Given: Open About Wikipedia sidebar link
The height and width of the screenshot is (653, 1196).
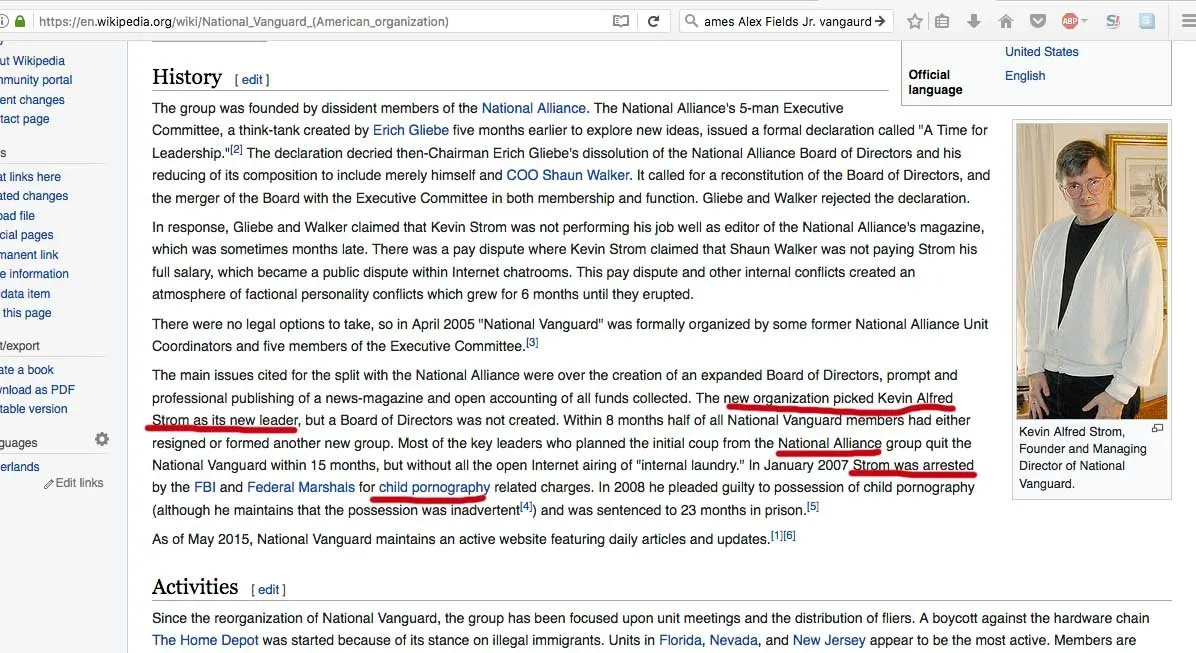Looking at the screenshot, I should [32, 60].
